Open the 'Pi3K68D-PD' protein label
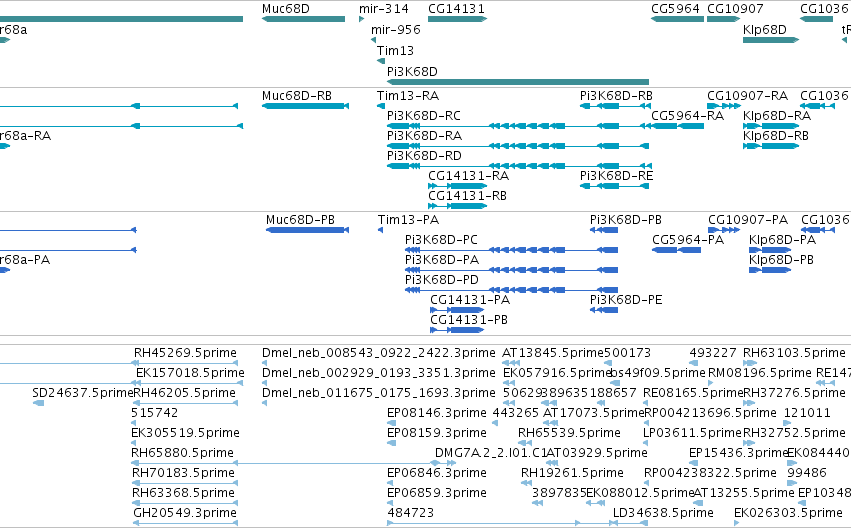The image size is (851, 528). (442, 280)
